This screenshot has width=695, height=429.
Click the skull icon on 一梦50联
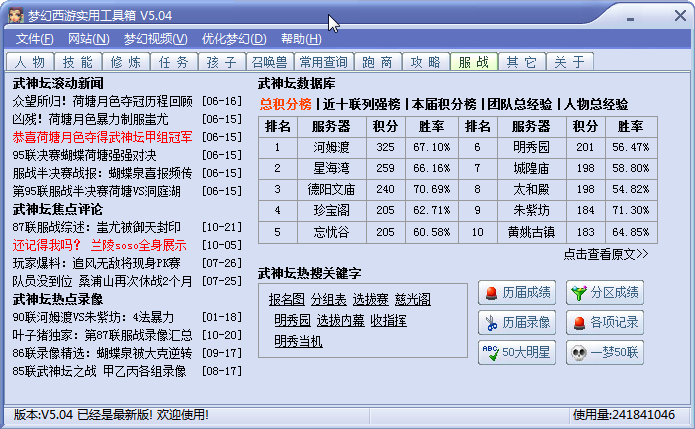pyautogui.click(x=578, y=353)
